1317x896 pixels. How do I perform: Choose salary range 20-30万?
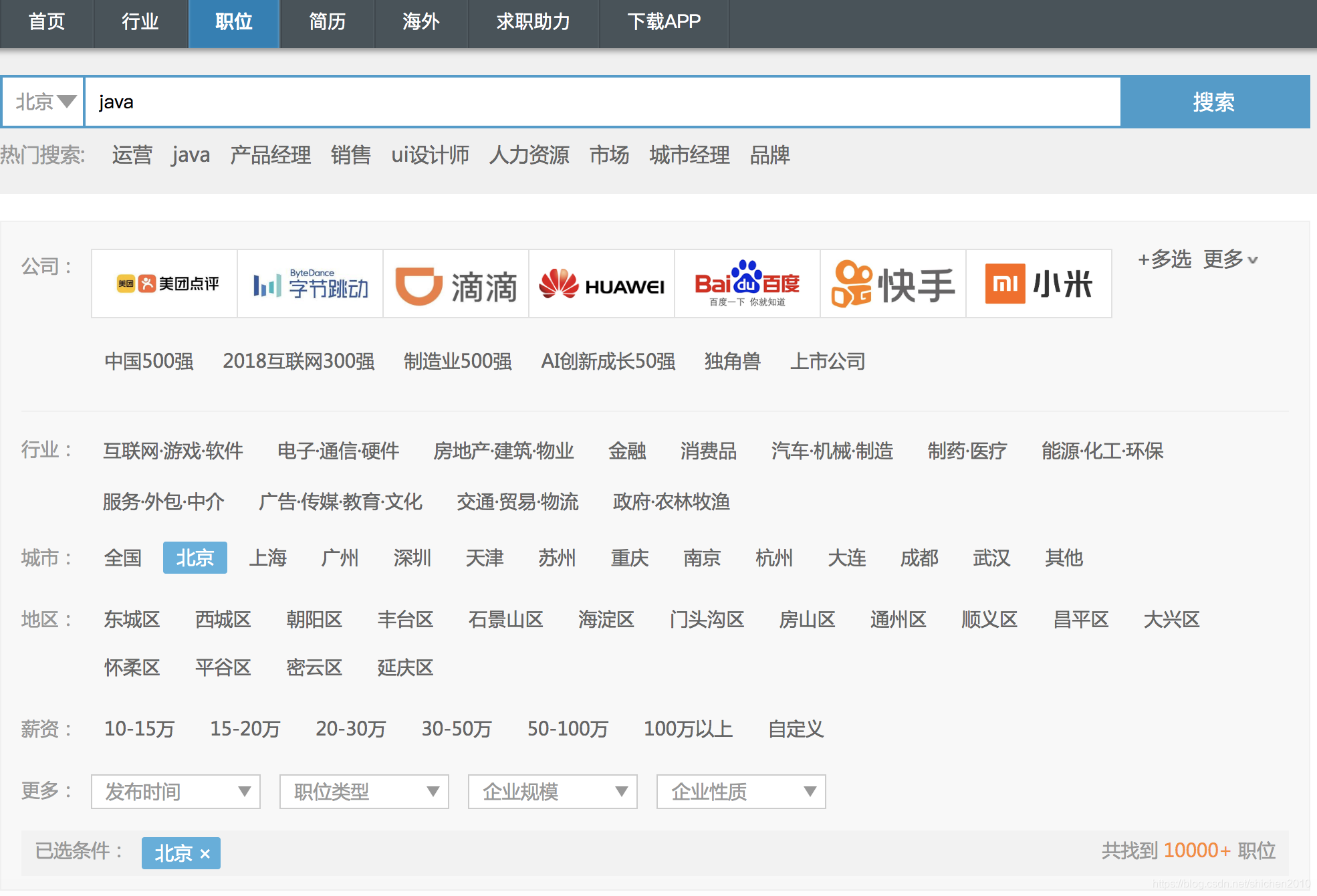coord(351,728)
